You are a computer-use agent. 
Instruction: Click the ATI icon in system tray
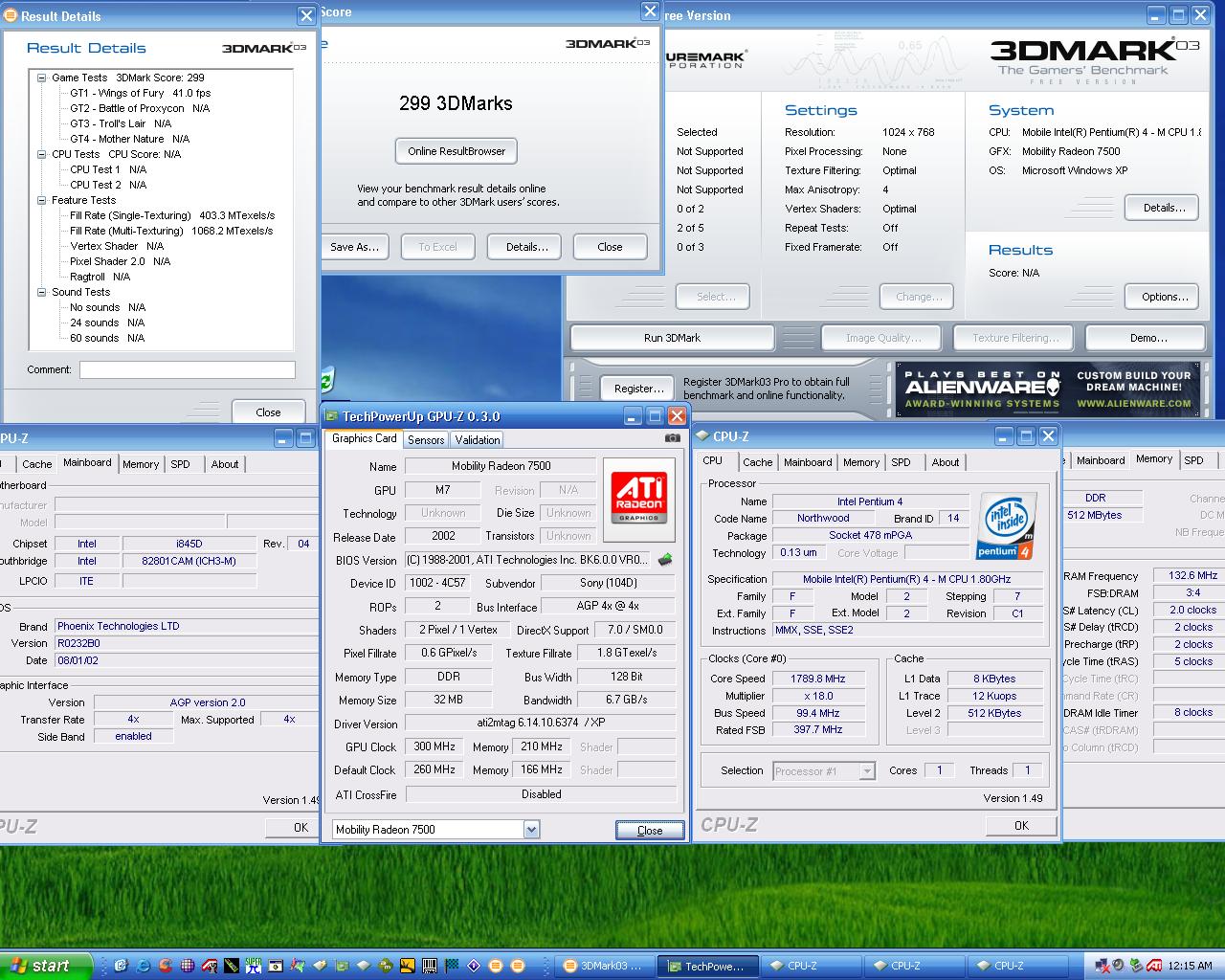tap(1154, 966)
